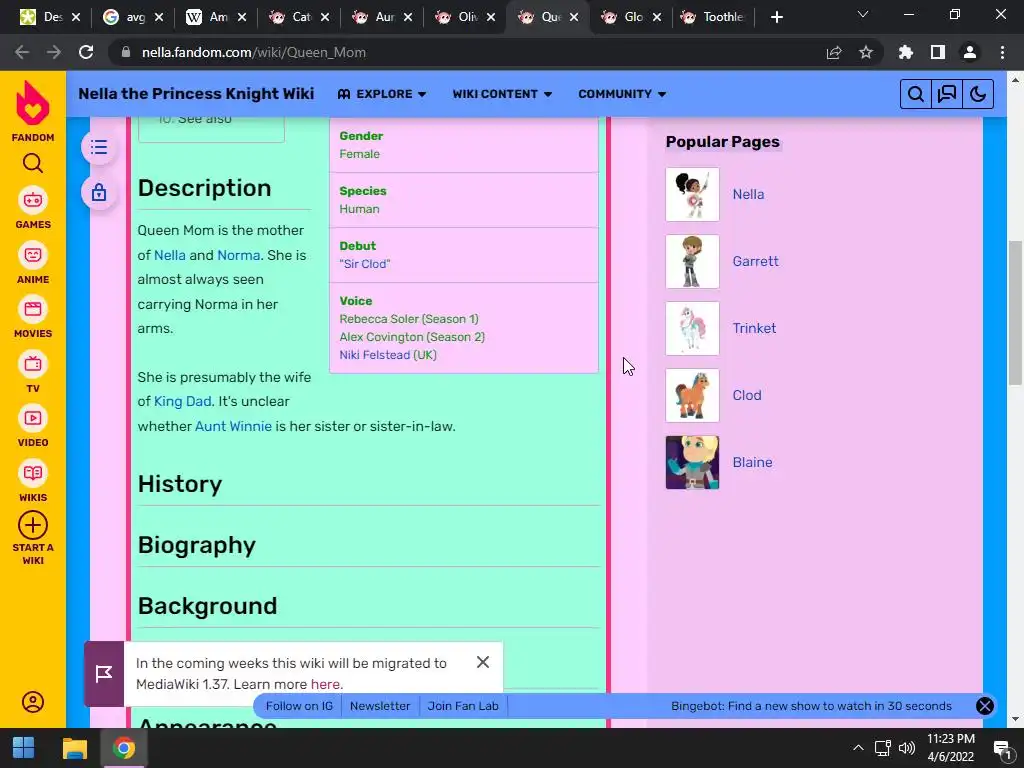1024x768 pixels.
Task: Open the Blaine popular page link
Action: [752, 462]
